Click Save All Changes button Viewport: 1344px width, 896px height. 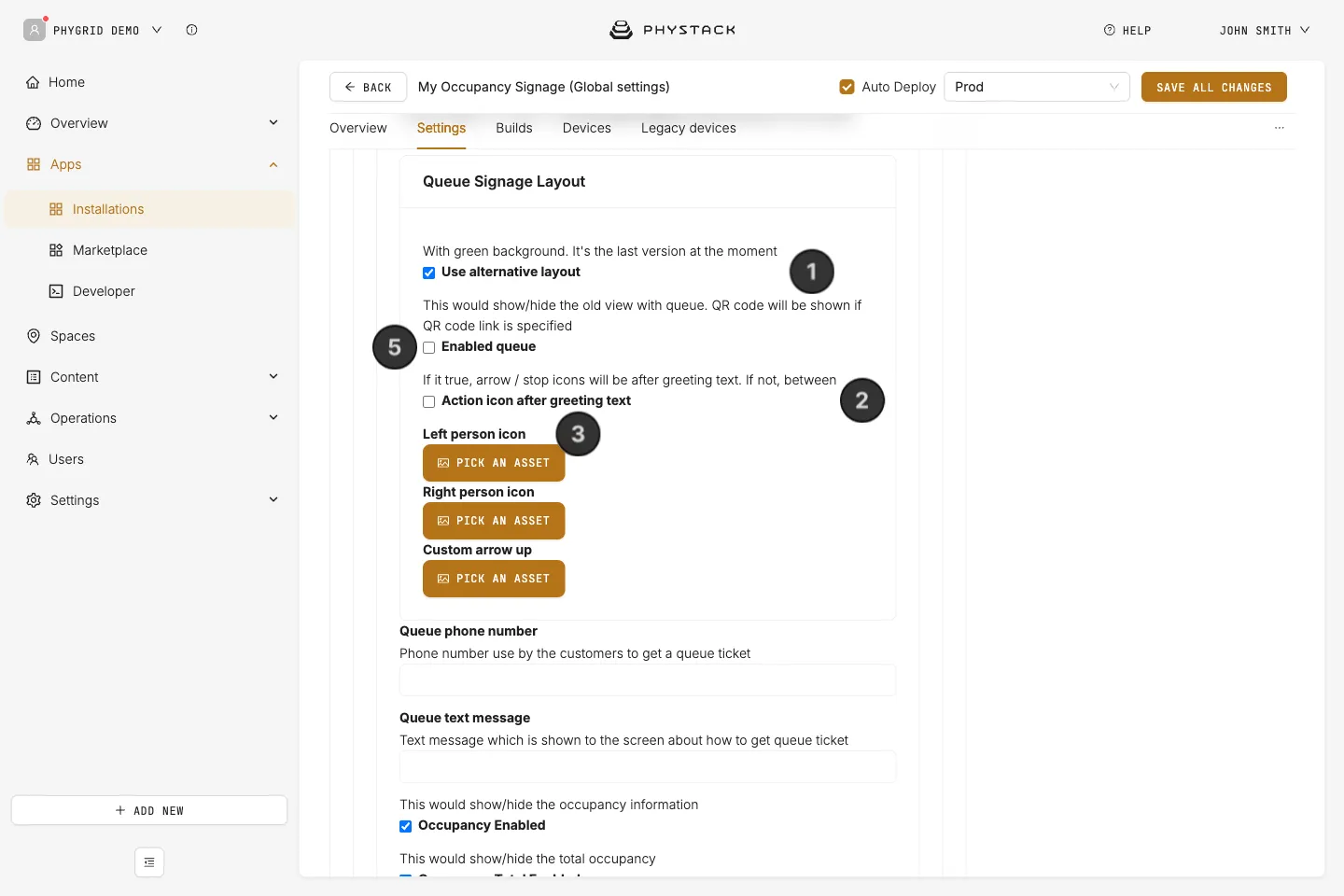pyautogui.click(x=1214, y=87)
